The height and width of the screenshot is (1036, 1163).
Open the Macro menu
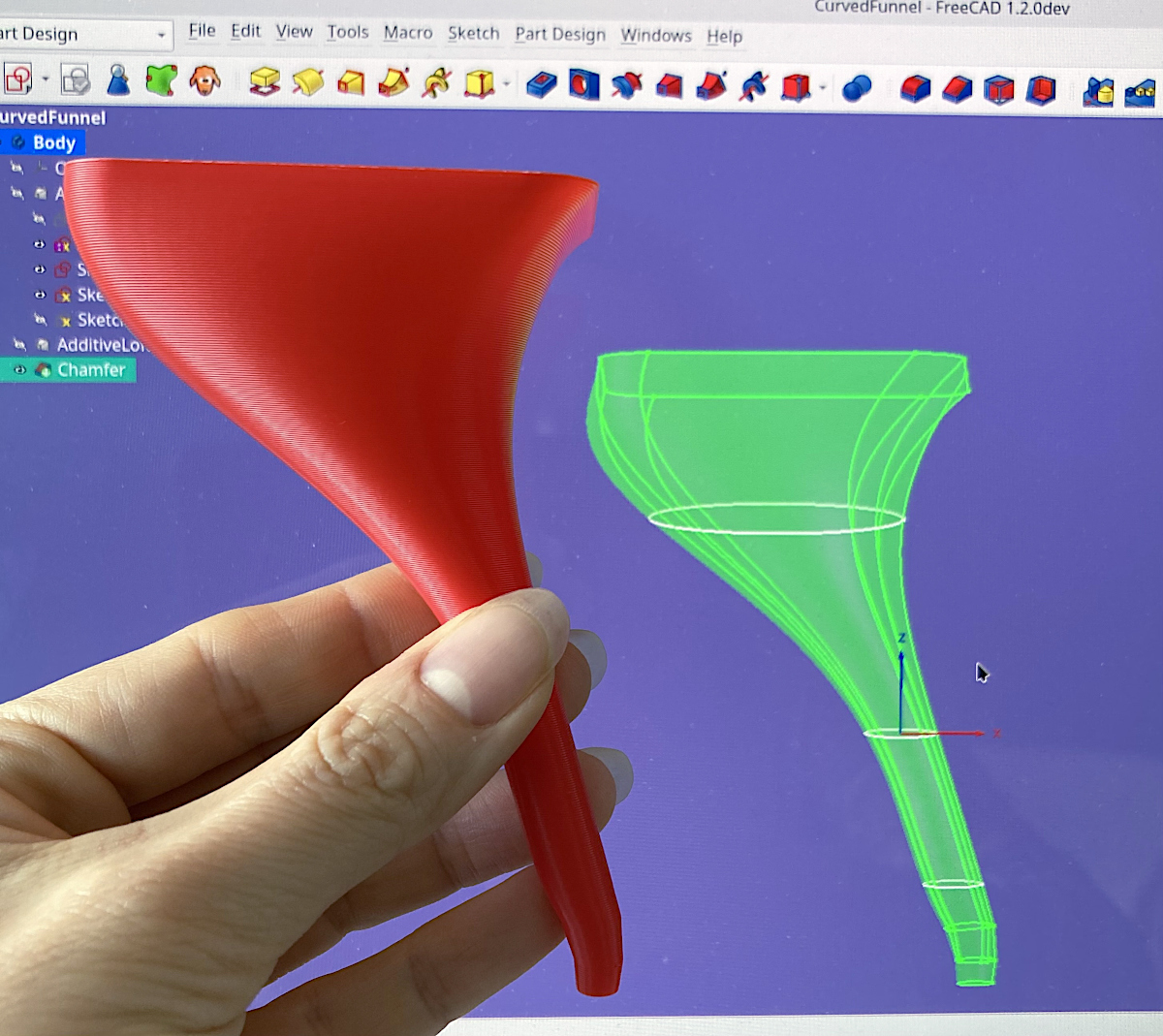[408, 33]
